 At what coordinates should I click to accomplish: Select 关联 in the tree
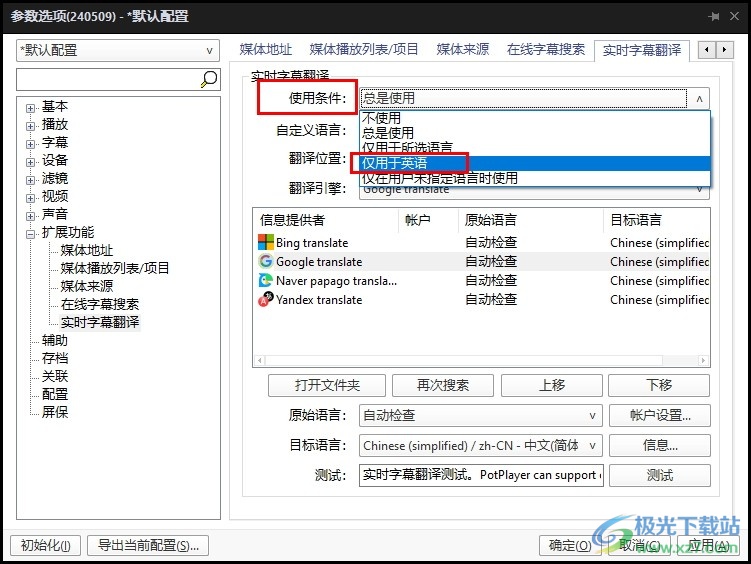pos(55,376)
